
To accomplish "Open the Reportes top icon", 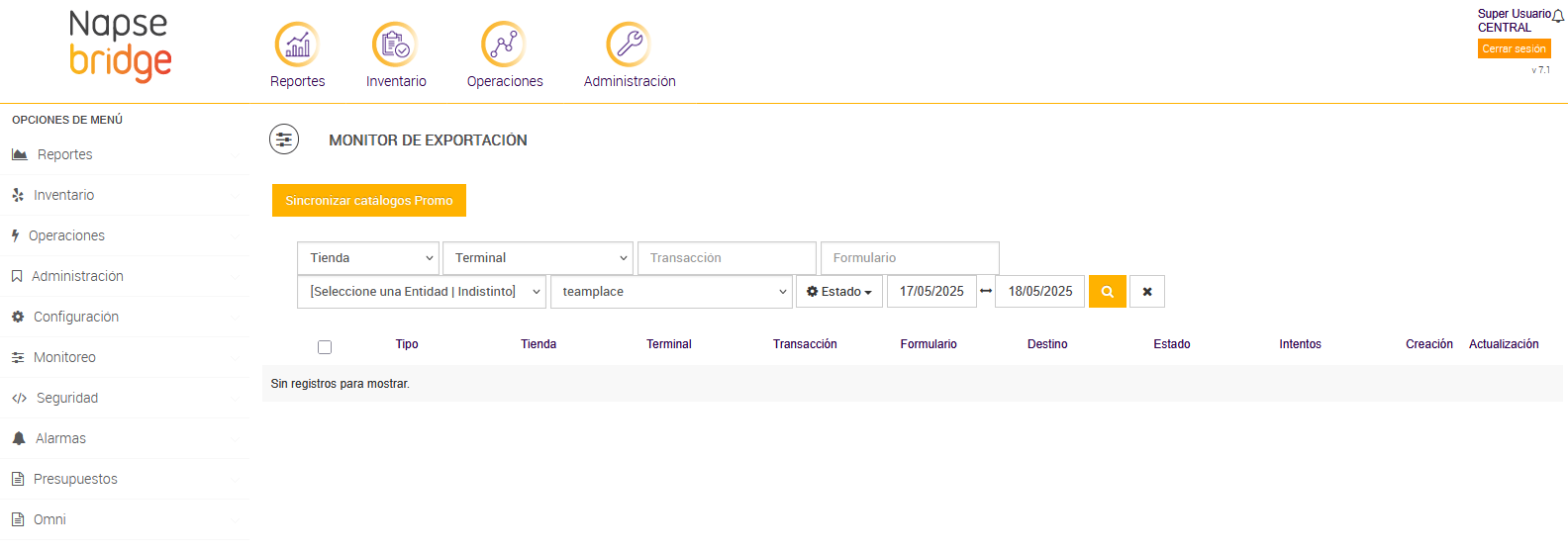I will [297, 45].
